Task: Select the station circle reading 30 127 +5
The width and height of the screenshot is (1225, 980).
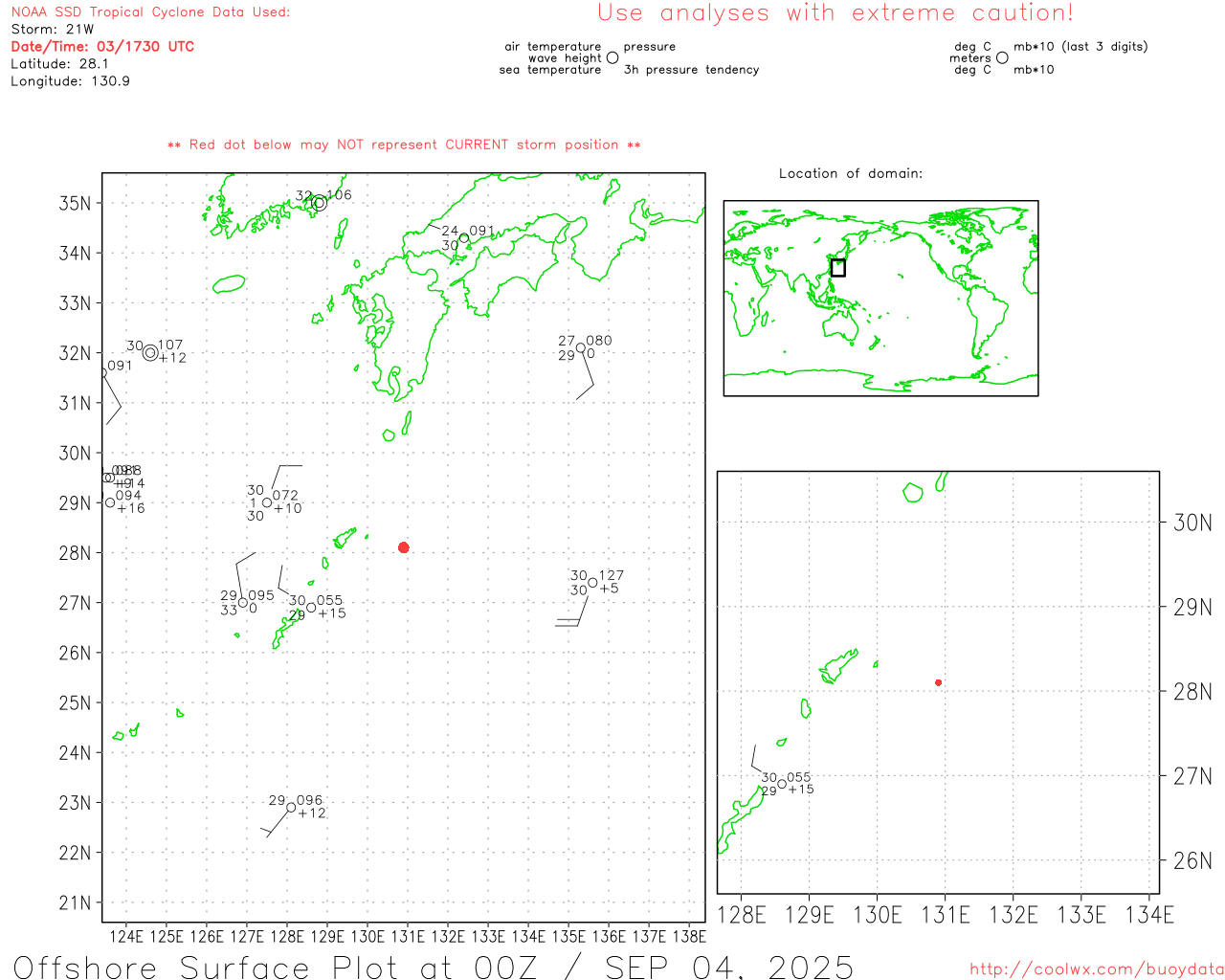Action: pos(592,583)
